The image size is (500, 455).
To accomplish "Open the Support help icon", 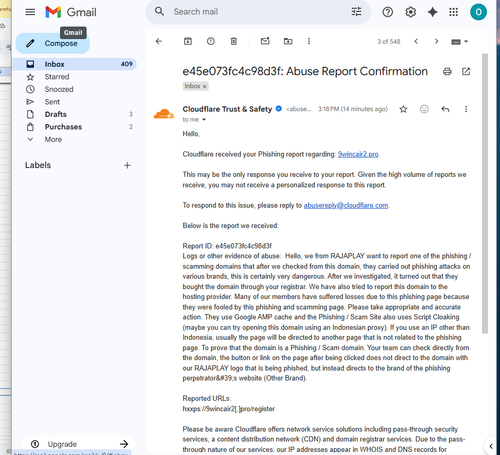I will coord(387,12).
